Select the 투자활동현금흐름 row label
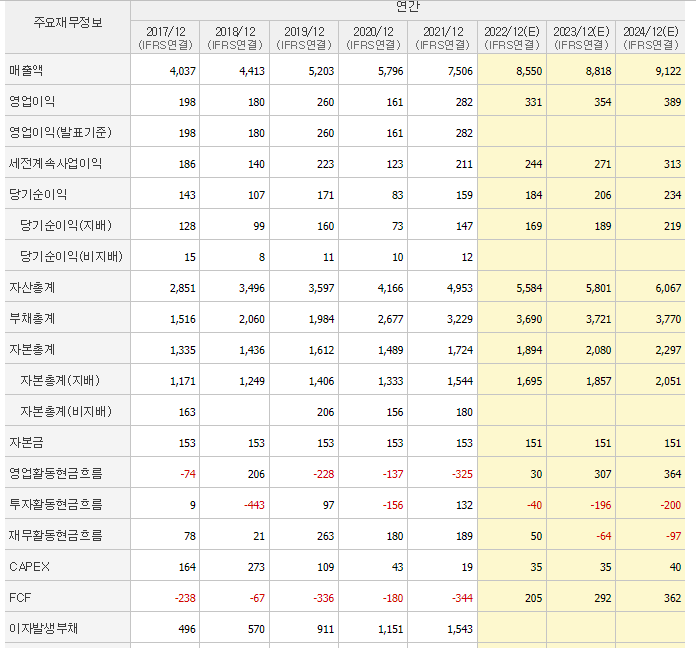 point(55,505)
